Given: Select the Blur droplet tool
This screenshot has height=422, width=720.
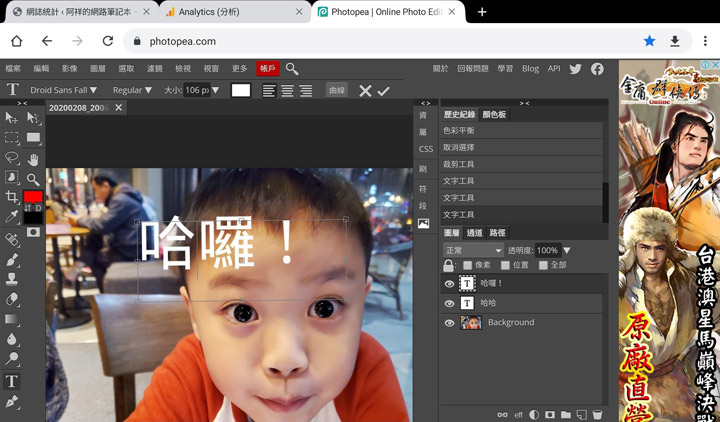Looking at the screenshot, I should tap(11, 339).
